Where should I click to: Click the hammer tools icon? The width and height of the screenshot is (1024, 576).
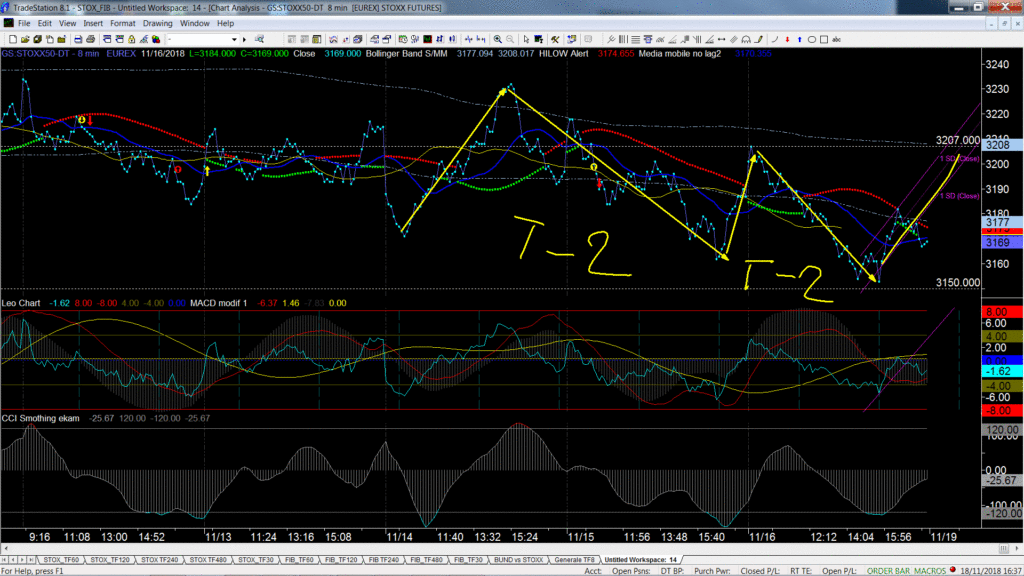pos(554,39)
